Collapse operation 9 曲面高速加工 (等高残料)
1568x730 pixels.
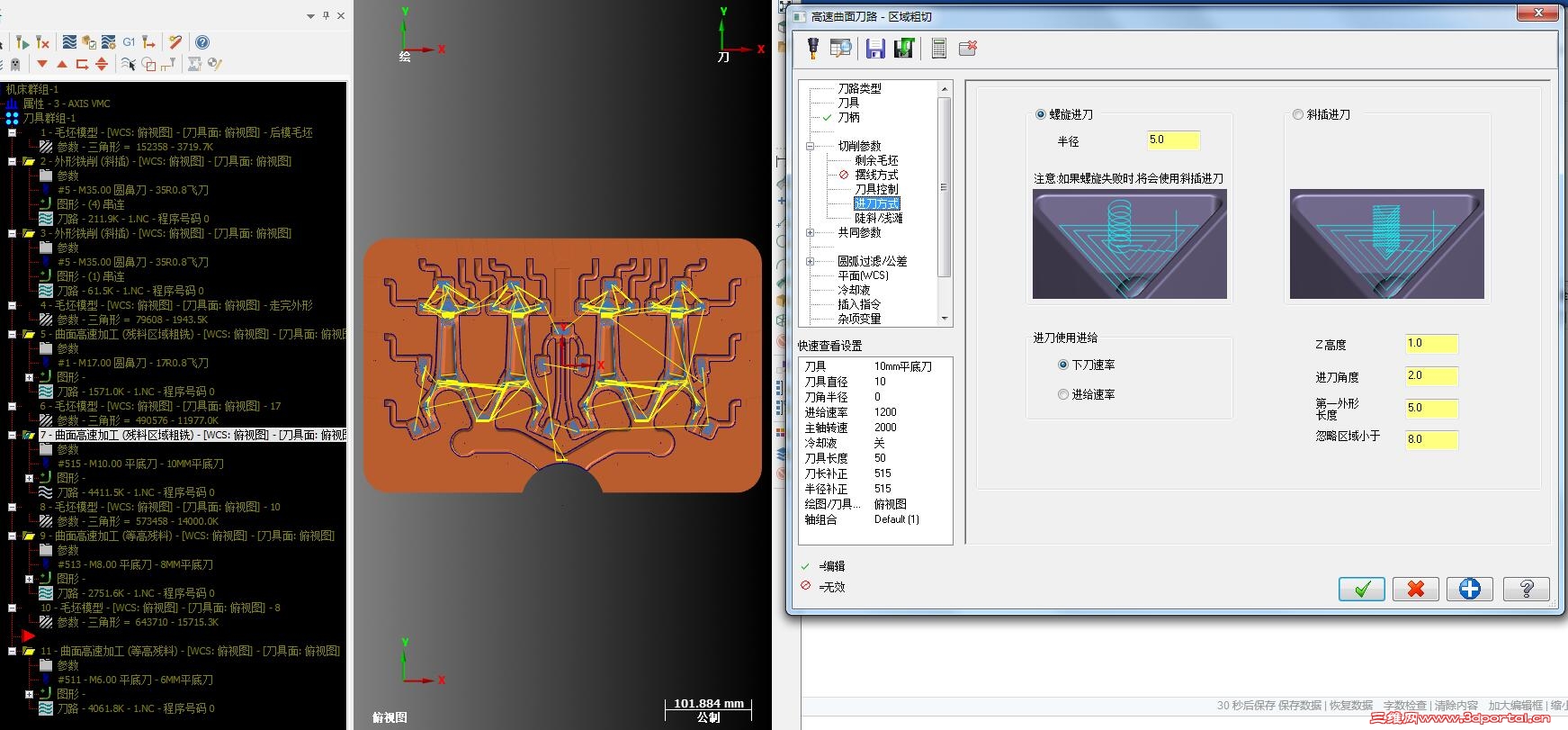click(x=12, y=536)
